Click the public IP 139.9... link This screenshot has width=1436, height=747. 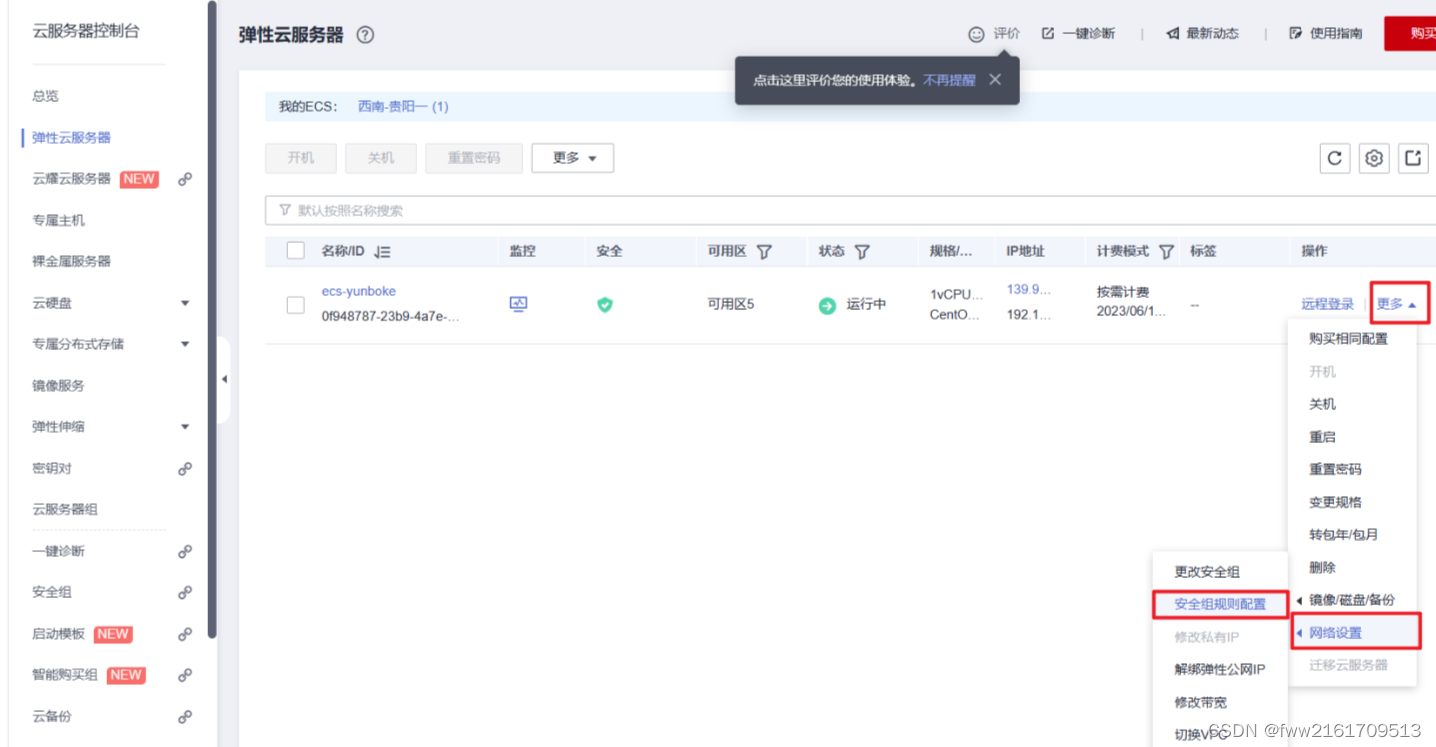[1029, 289]
